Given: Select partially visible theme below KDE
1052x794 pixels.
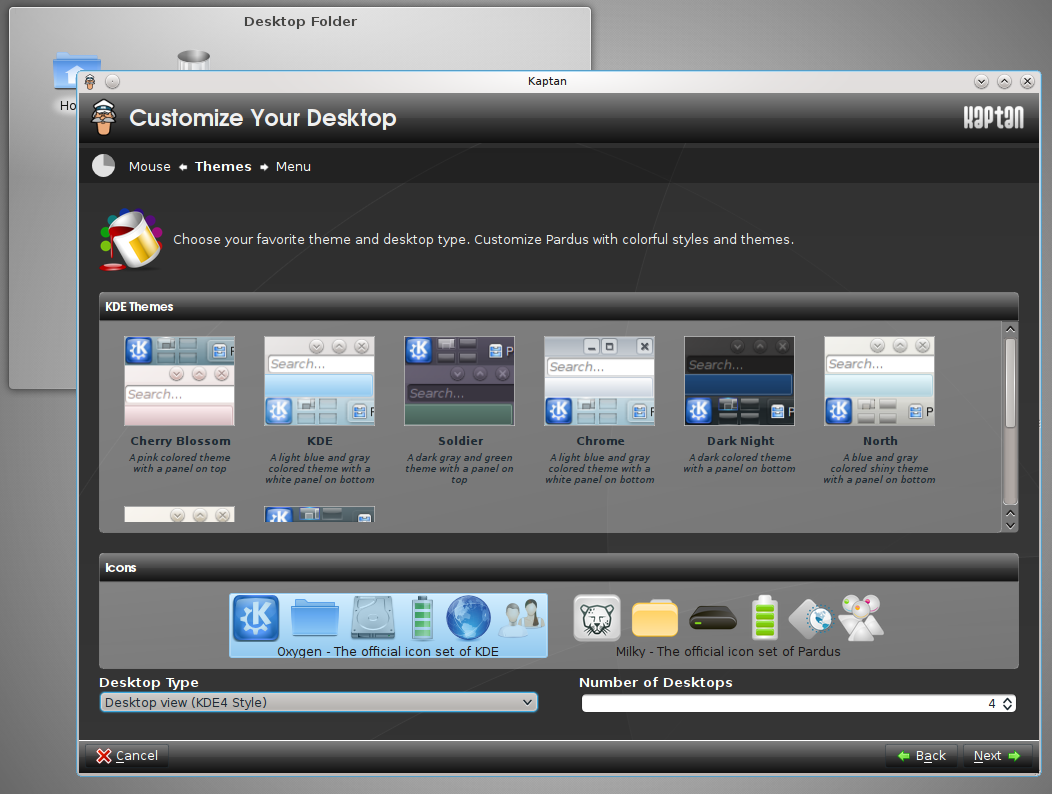Looking at the screenshot, I should tap(319, 514).
